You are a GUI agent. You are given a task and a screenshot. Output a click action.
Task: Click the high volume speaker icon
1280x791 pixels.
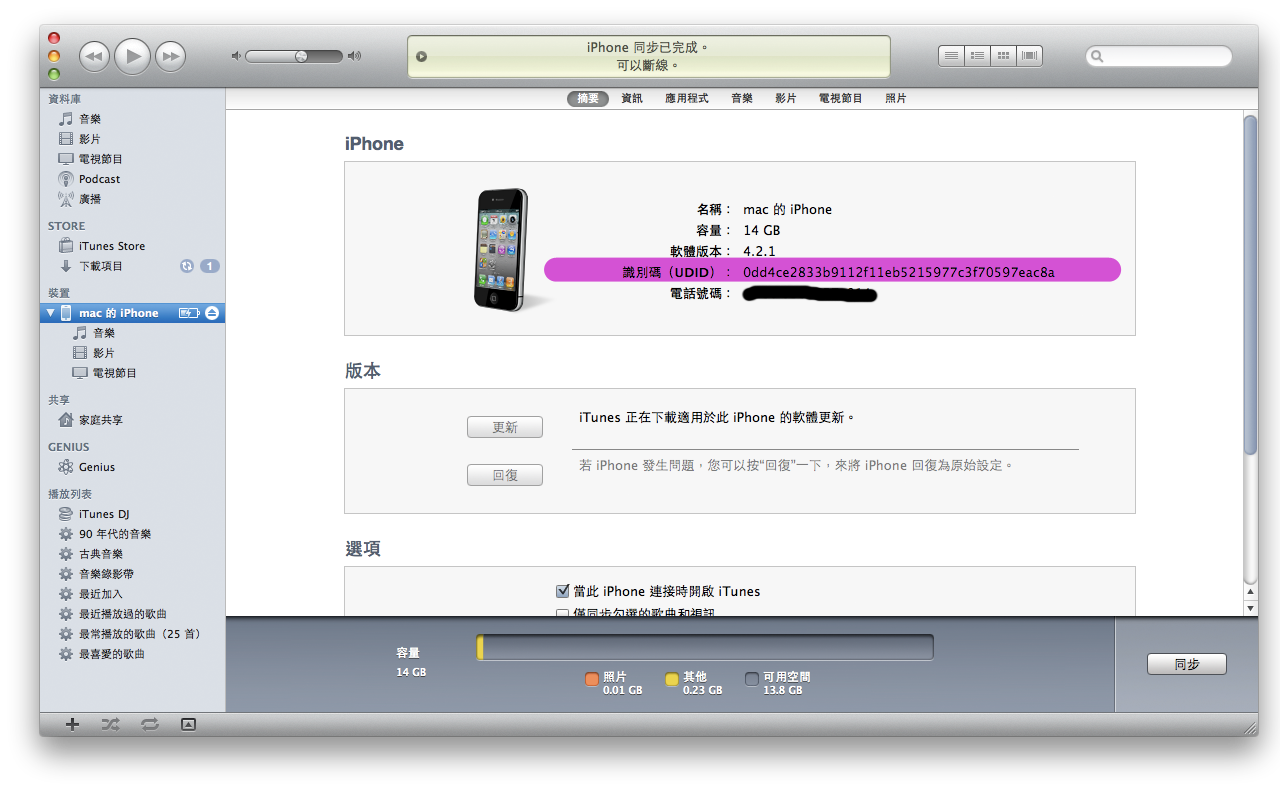click(x=354, y=56)
